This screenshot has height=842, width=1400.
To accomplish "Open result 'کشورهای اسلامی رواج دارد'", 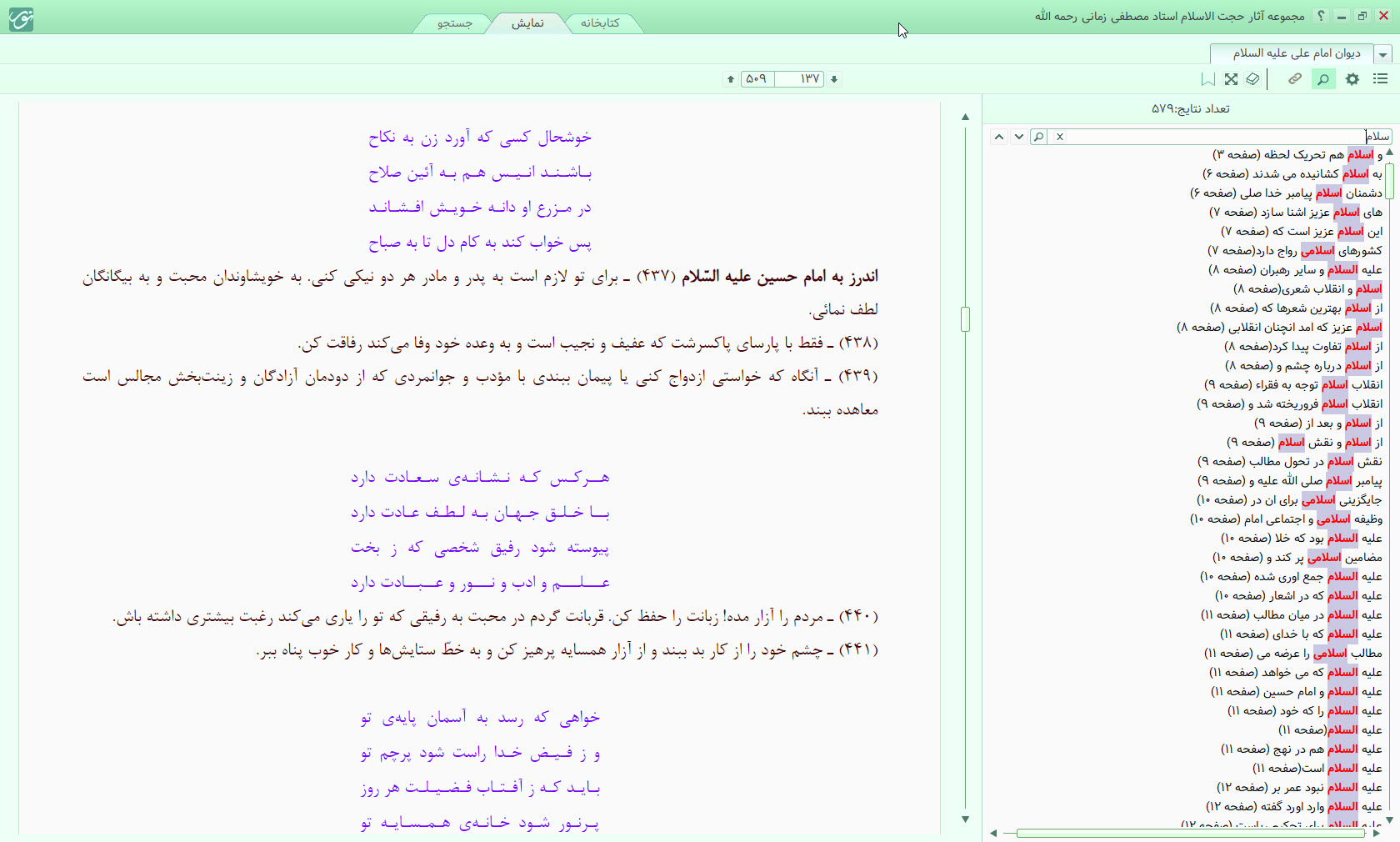I will coord(1294,250).
